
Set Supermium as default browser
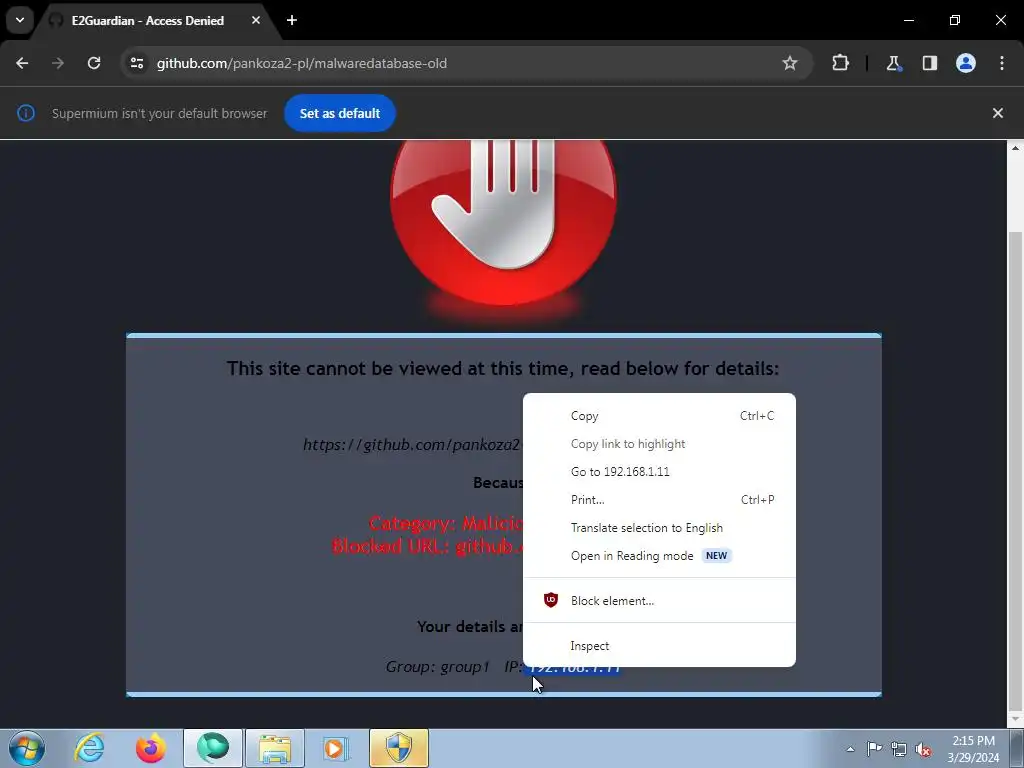click(340, 113)
